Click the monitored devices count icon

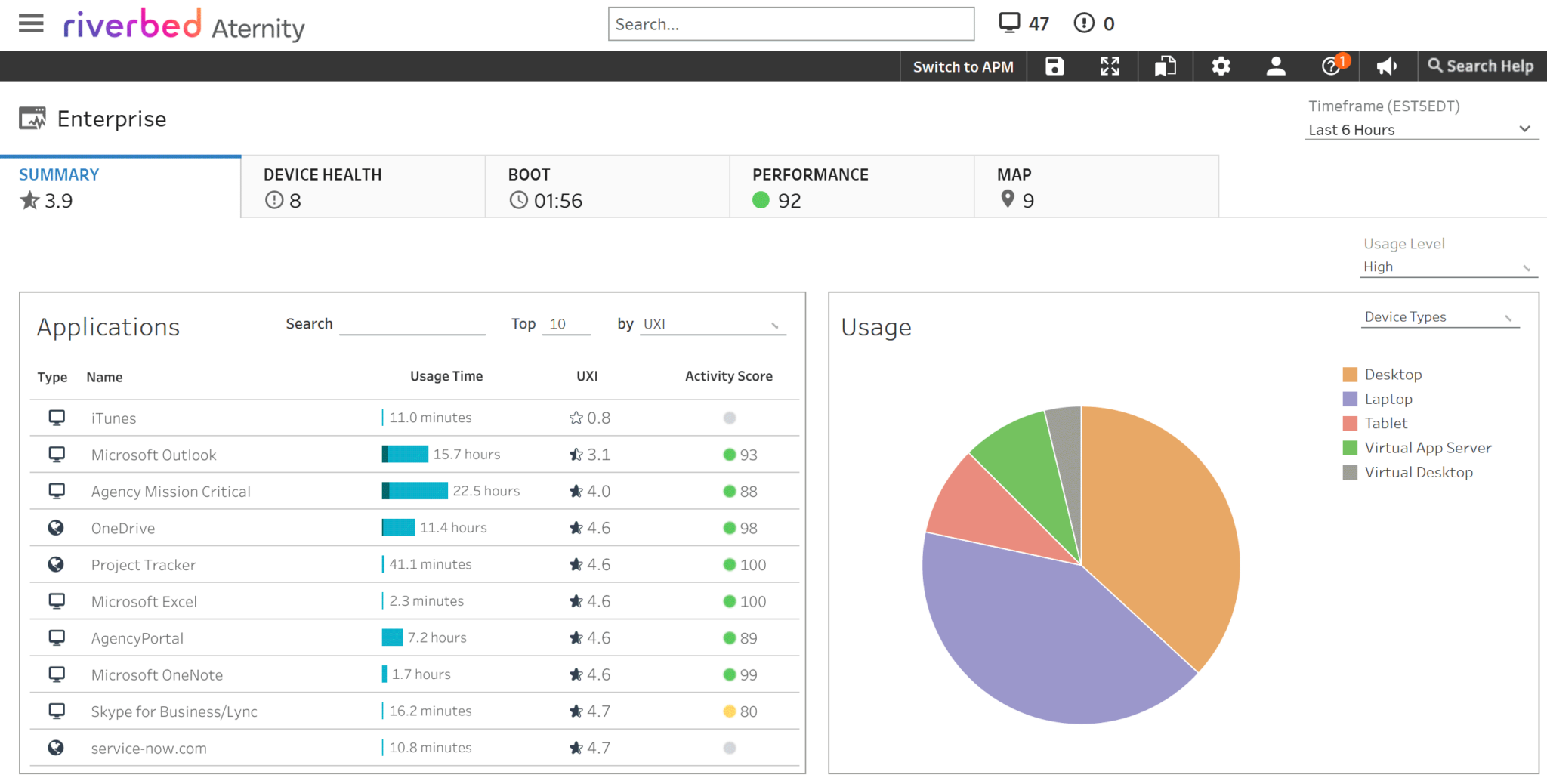pyautogui.click(x=1008, y=23)
